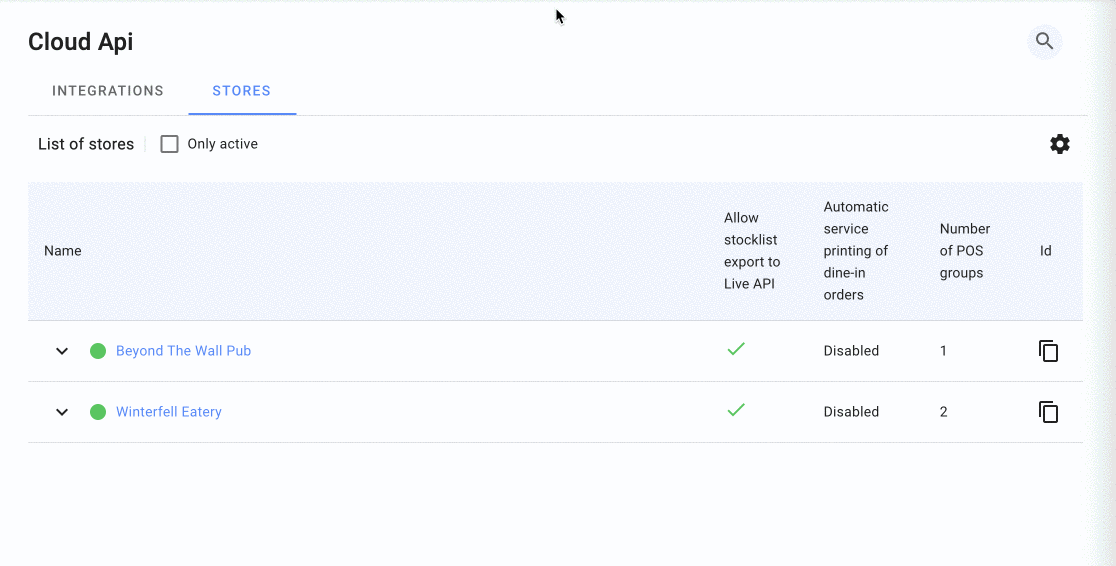
Task: Copy the Id of Winterfell Eatery
Action: 1048,412
